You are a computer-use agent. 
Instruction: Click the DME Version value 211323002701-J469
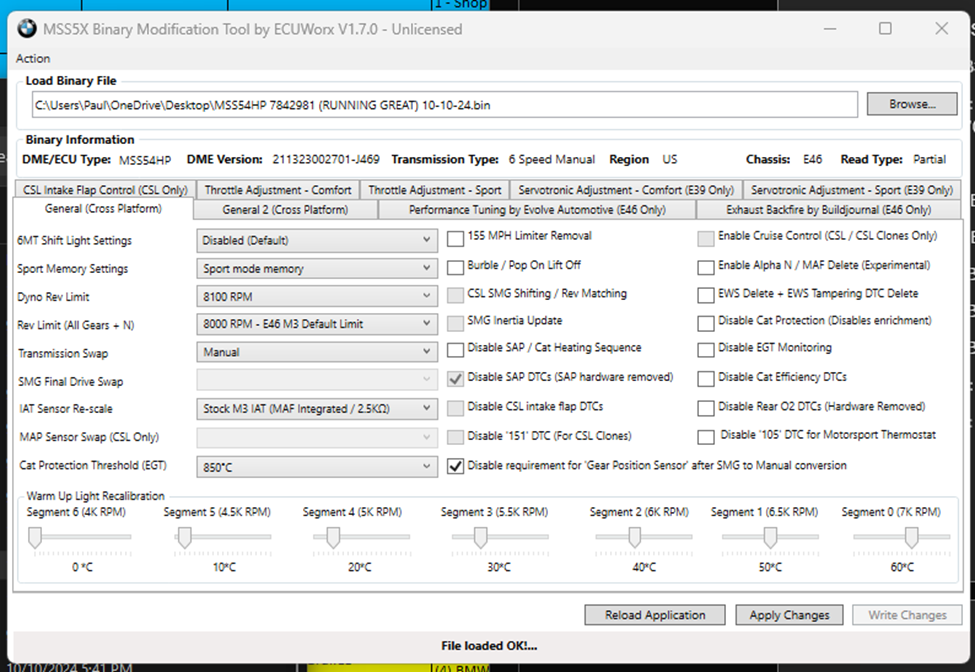click(326, 159)
